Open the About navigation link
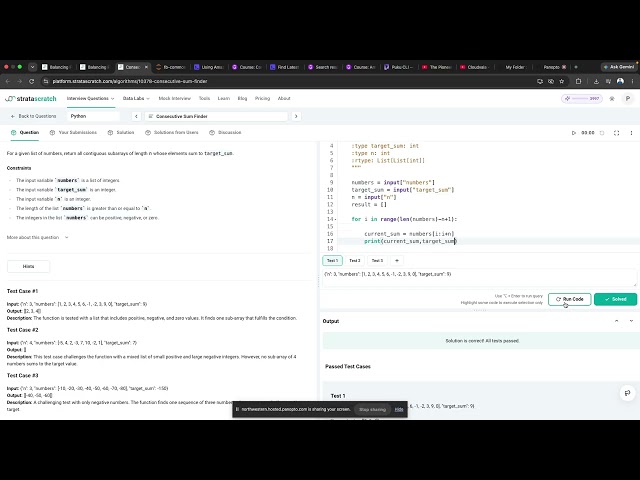Screen dimensions: 640x480 [284, 98]
